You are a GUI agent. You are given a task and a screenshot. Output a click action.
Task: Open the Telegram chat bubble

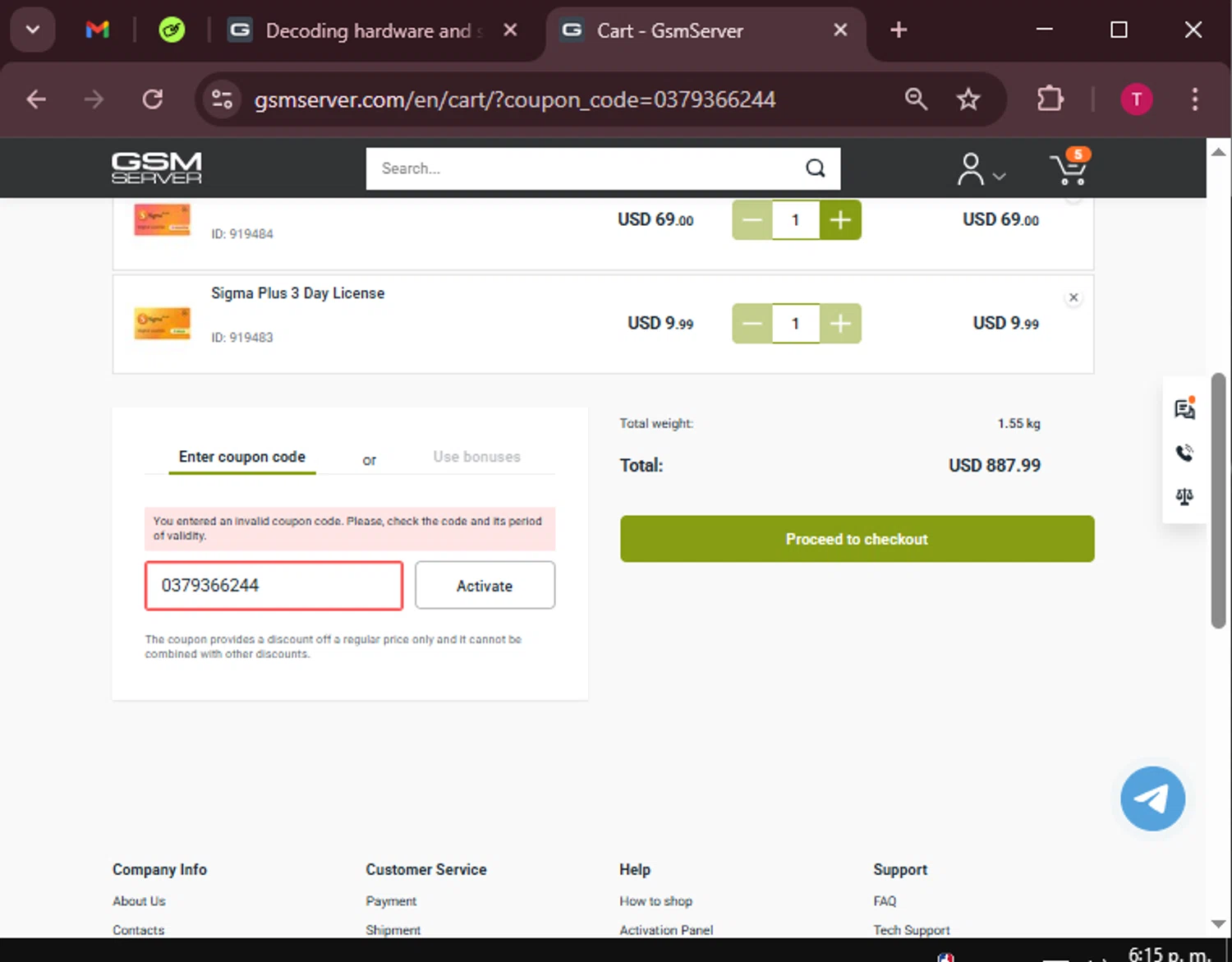point(1152,799)
